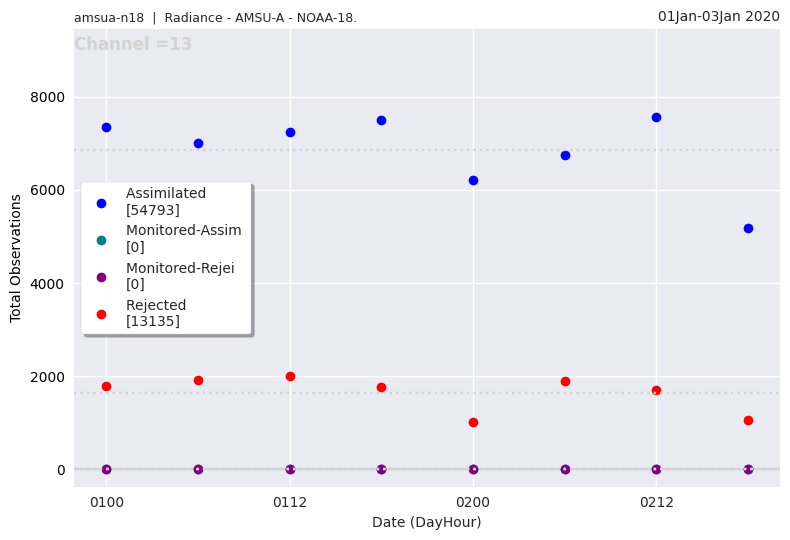The image size is (790, 540).
Task: Click the teal Monitored-Assim legend marker
Action: tap(101, 240)
